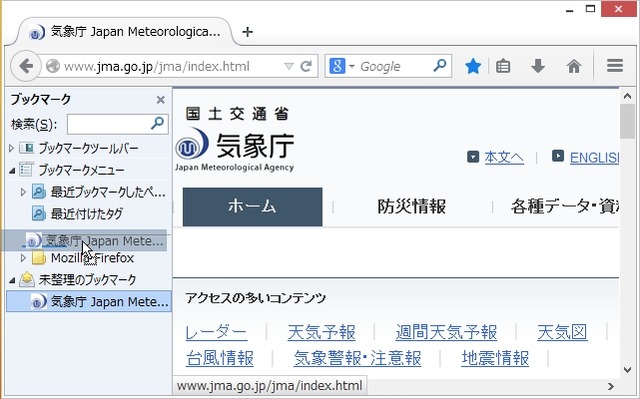Click the 気象庁 logo on the page
The height and width of the screenshot is (399, 640).
[x=234, y=149]
